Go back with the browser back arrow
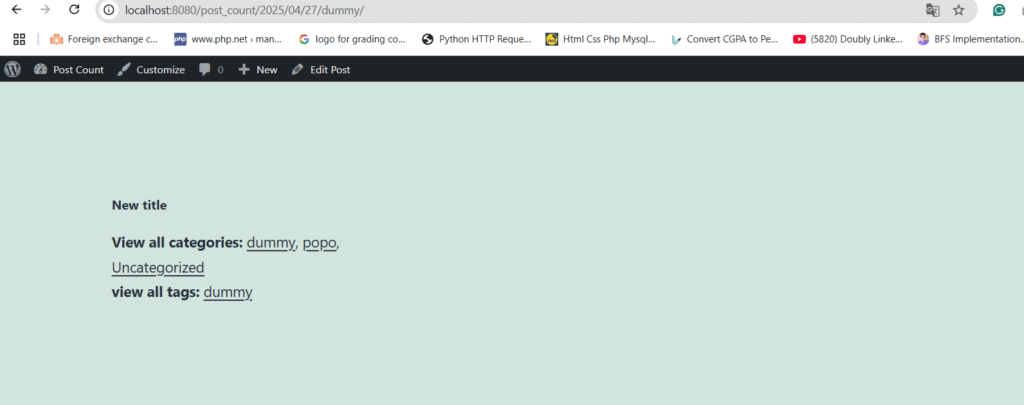Image resolution: width=1024 pixels, height=405 pixels. (17, 10)
